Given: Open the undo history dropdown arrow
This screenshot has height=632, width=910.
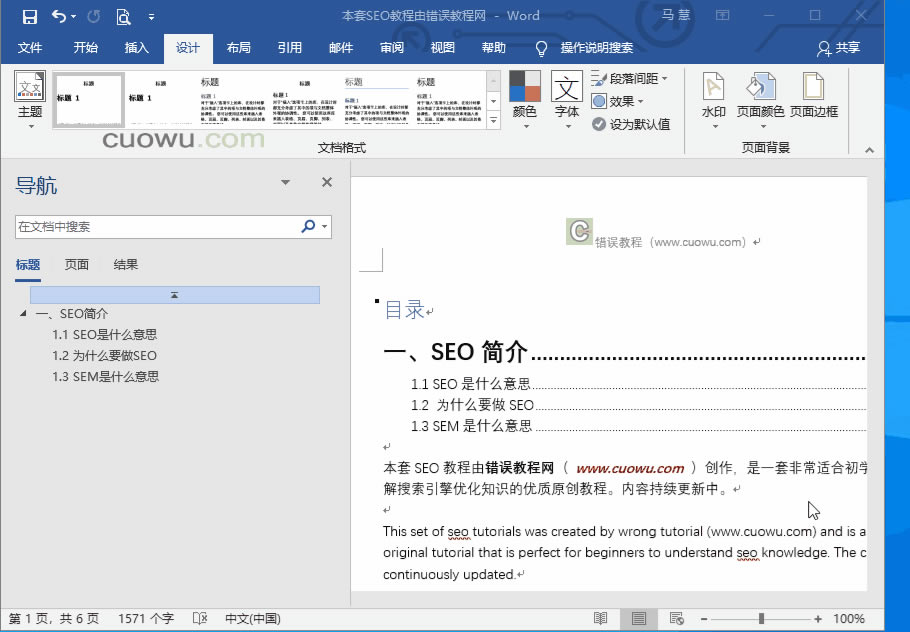Looking at the screenshot, I should click(x=73, y=16).
